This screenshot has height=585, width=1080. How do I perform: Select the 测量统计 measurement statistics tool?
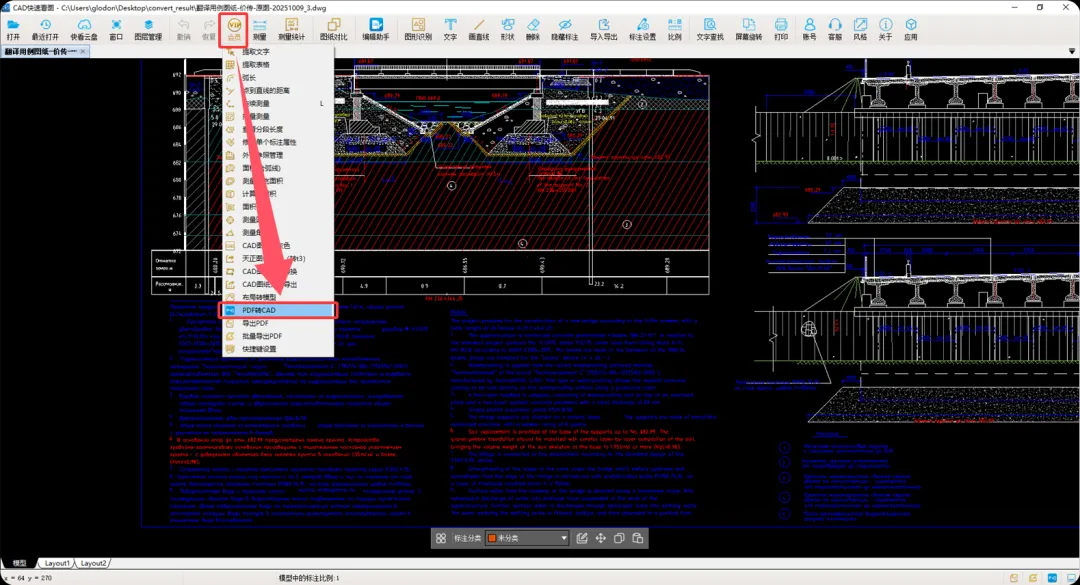292,28
